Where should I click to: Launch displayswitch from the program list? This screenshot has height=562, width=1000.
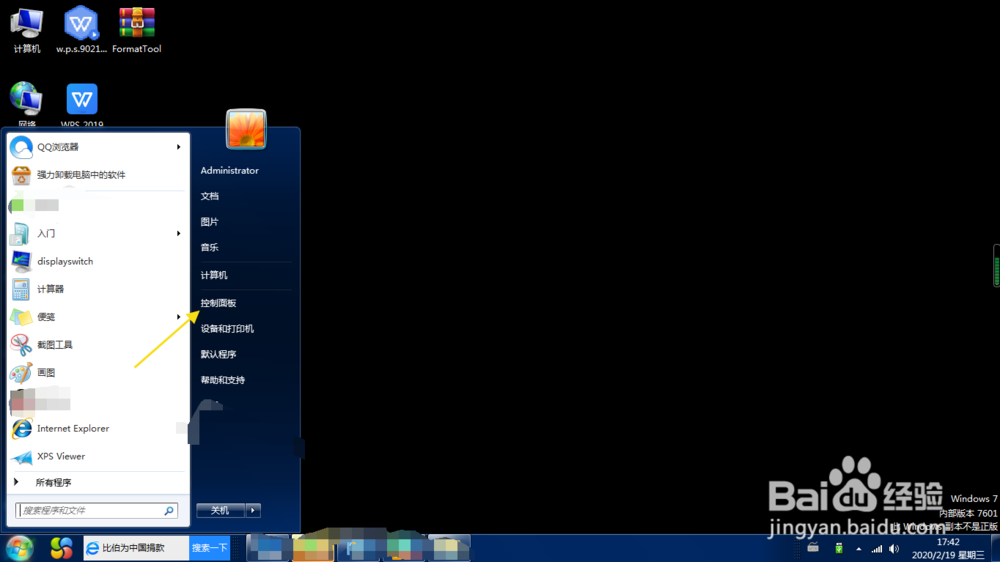tap(65, 262)
